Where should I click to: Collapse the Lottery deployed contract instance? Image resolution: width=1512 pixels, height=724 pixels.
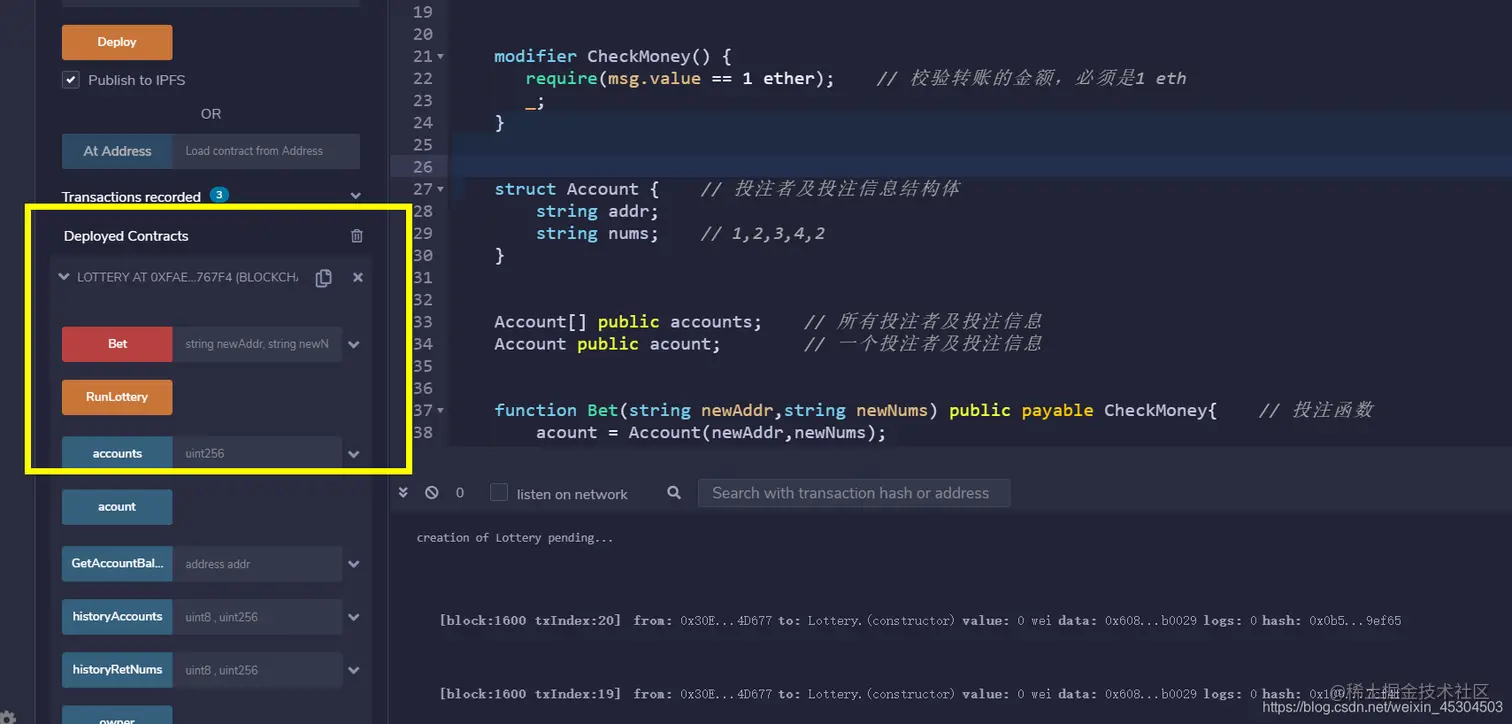[x=64, y=278]
